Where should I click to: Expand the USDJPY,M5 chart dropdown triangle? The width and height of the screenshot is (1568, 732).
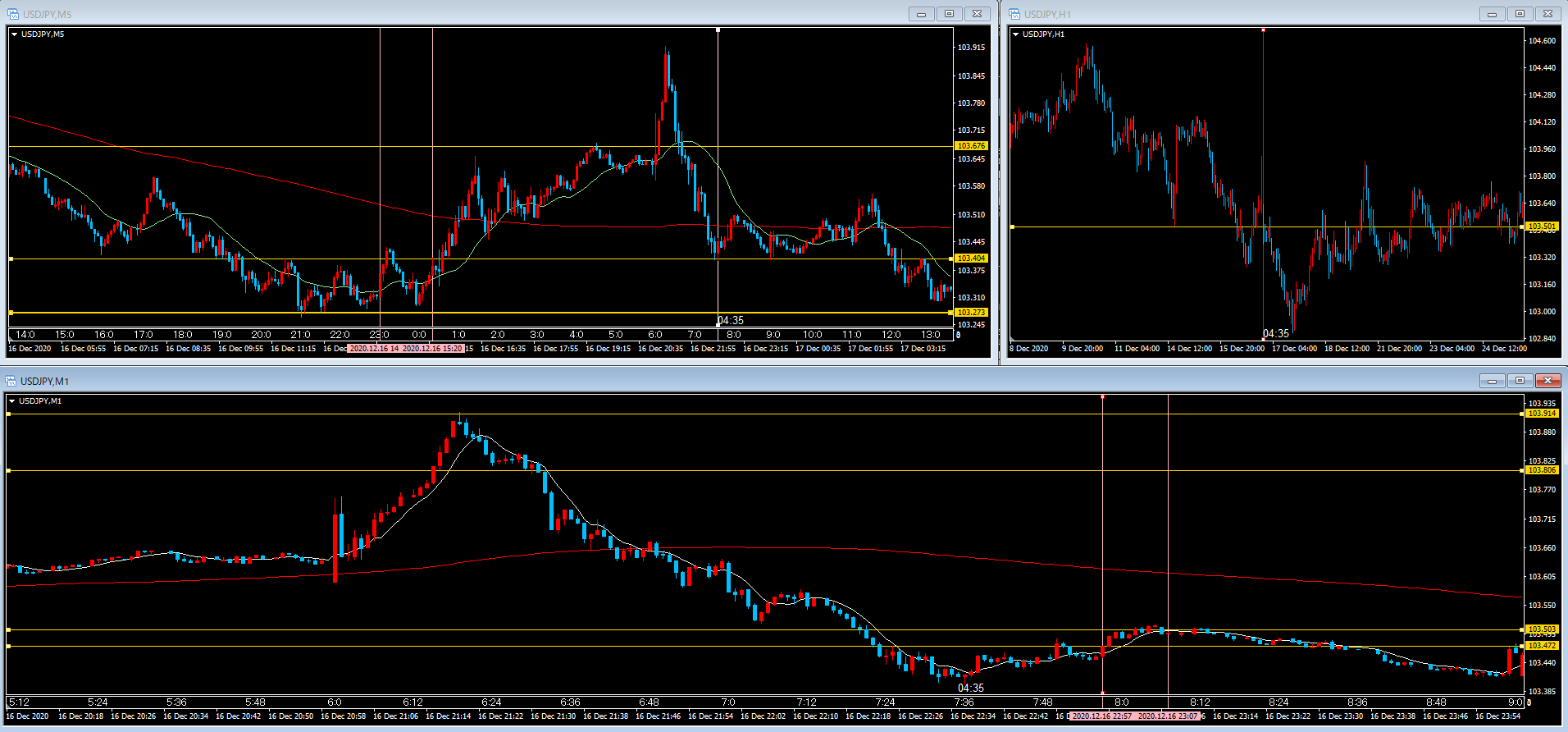tap(14, 34)
